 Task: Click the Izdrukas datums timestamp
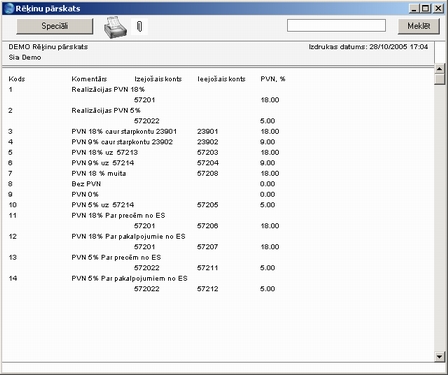tap(368, 47)
